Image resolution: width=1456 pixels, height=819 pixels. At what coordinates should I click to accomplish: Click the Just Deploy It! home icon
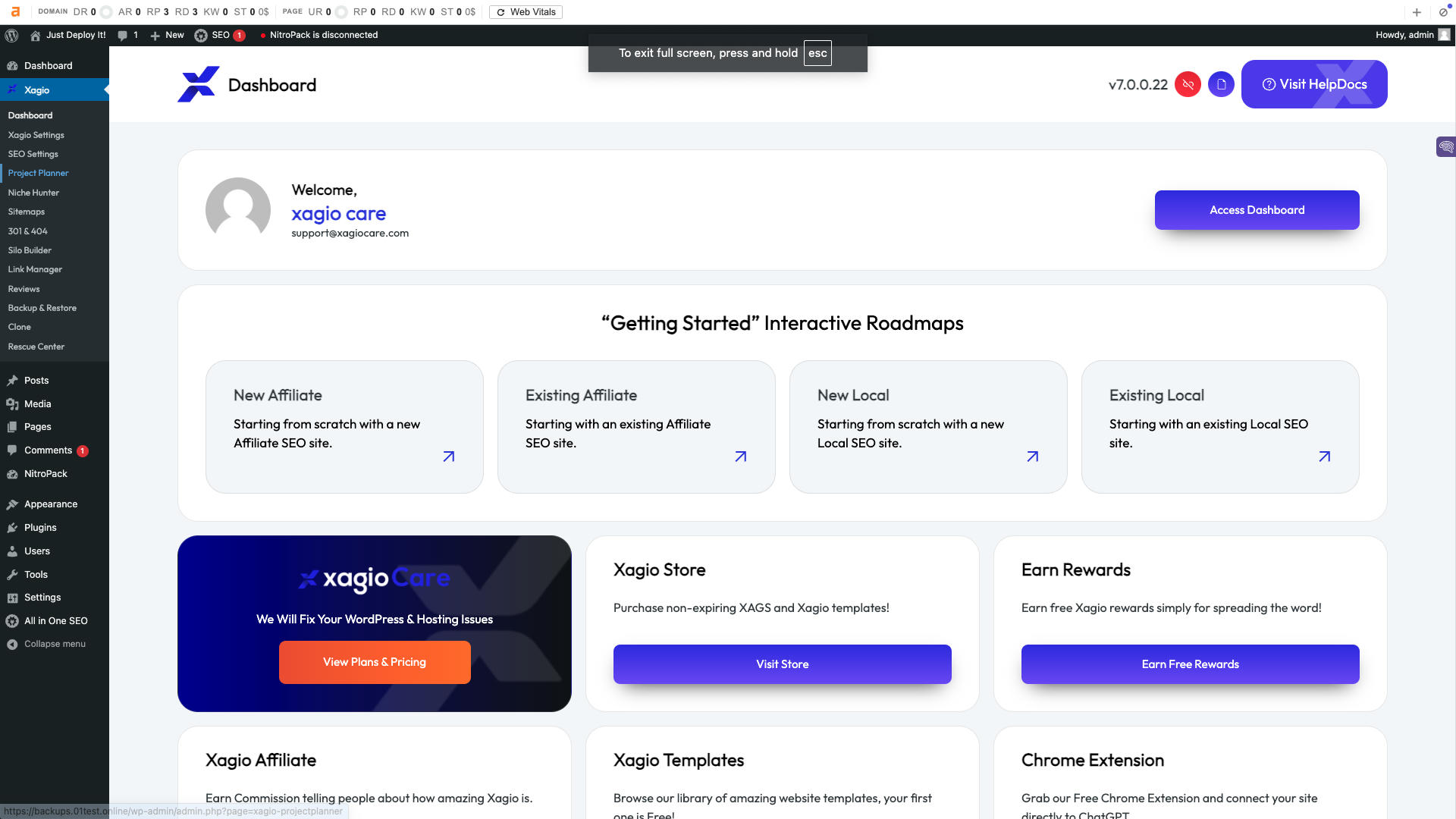35,35
